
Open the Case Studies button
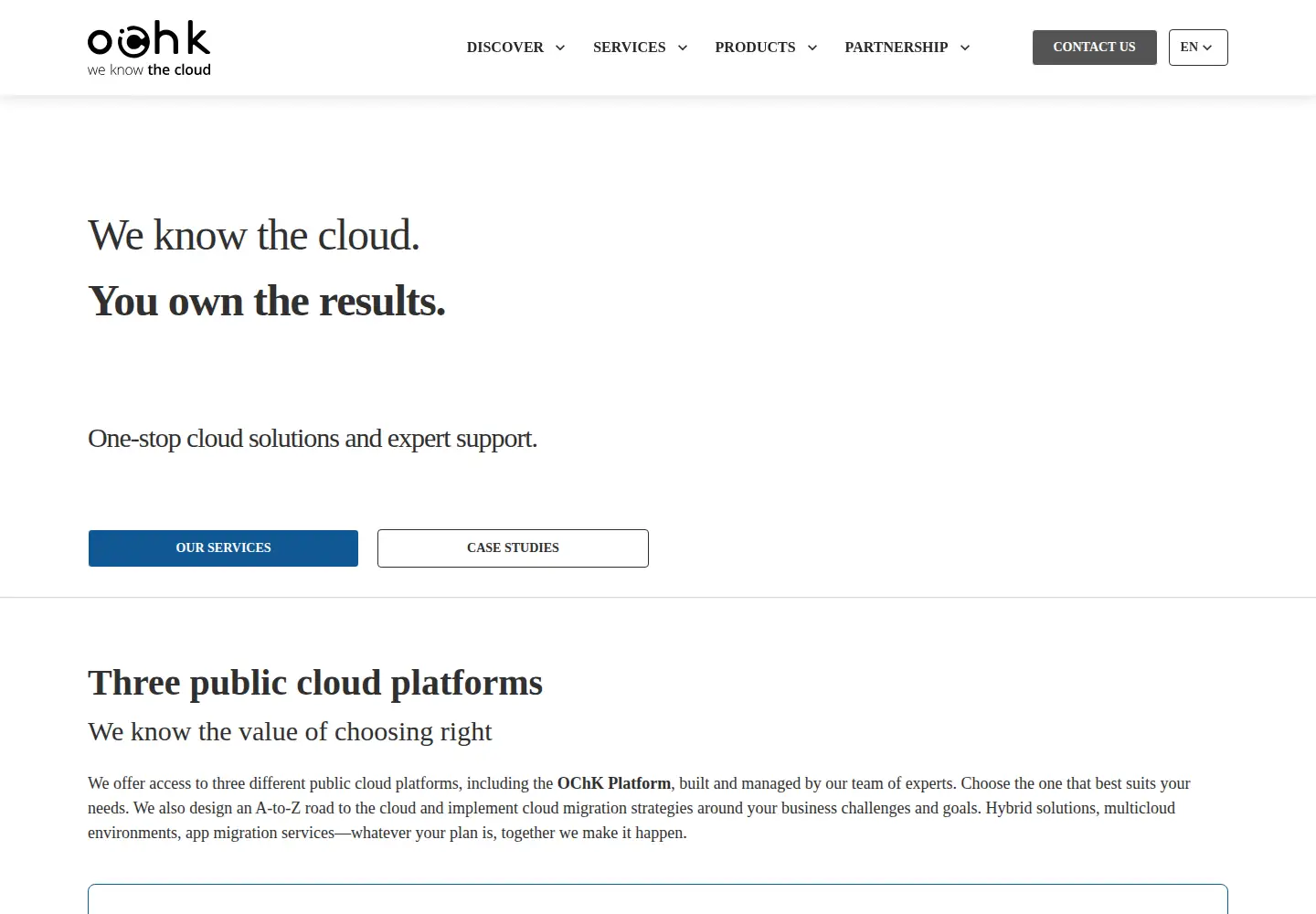(x=513, y=548)
